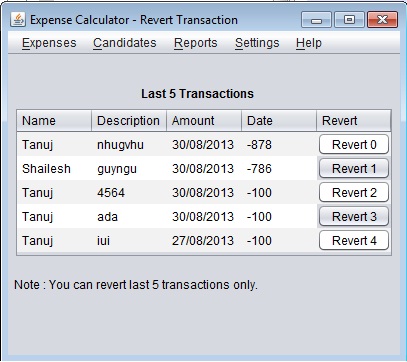Click 30/08/2013 in the 4564 row

click(x=204, y=193)
